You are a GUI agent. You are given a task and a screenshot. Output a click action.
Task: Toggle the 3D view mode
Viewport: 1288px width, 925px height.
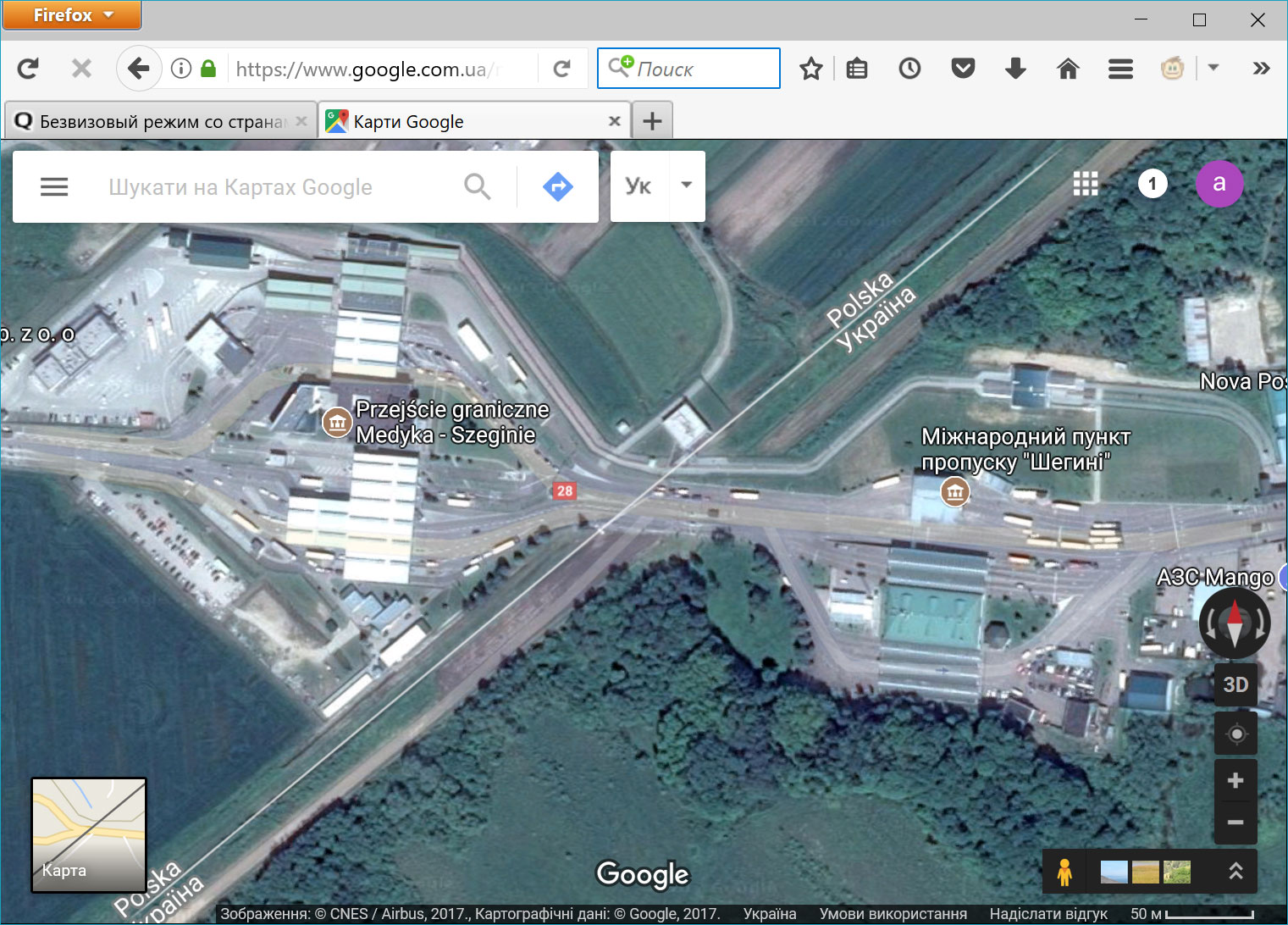tap(1235, 684)
